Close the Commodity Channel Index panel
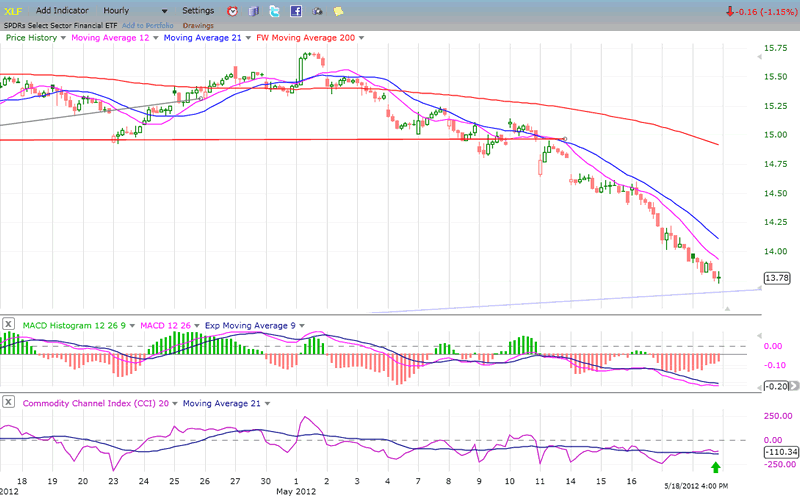This screenshot has width=800, height=496. (x=9, y=402)
